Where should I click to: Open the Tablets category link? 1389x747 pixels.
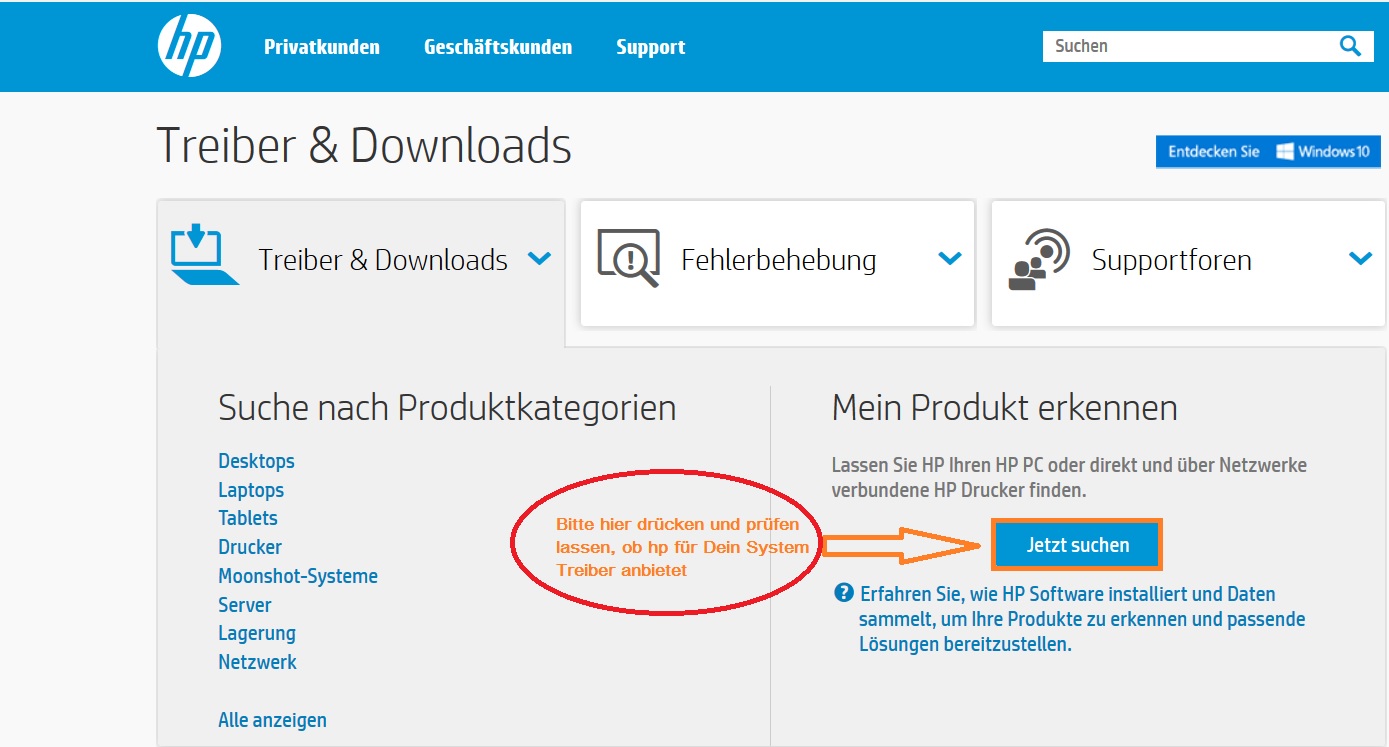[x=248, y=518]
